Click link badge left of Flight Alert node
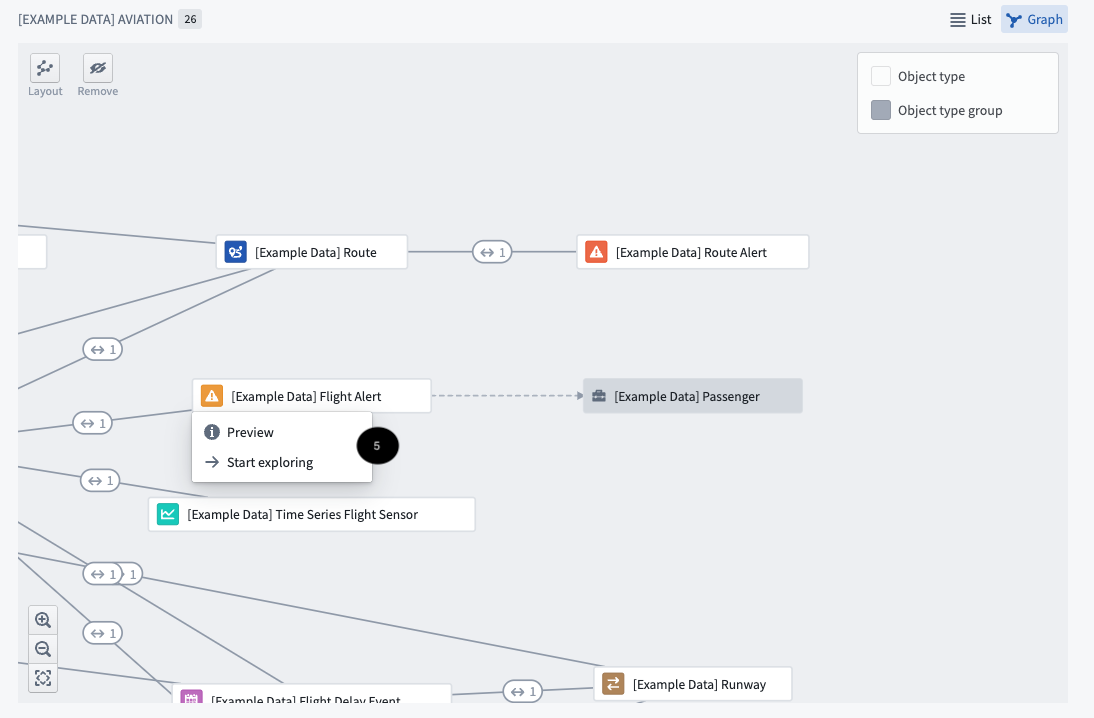 (93, 423)
